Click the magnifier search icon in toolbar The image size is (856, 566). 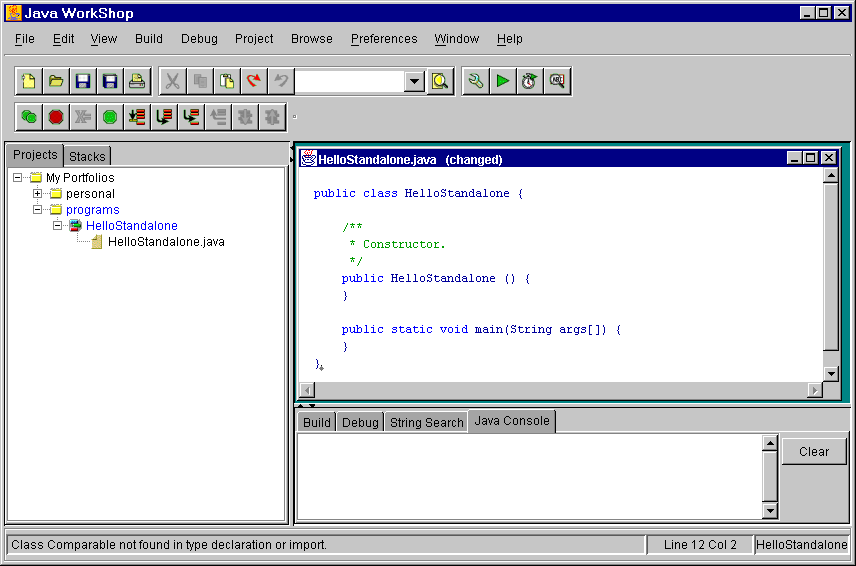[441, 81]
